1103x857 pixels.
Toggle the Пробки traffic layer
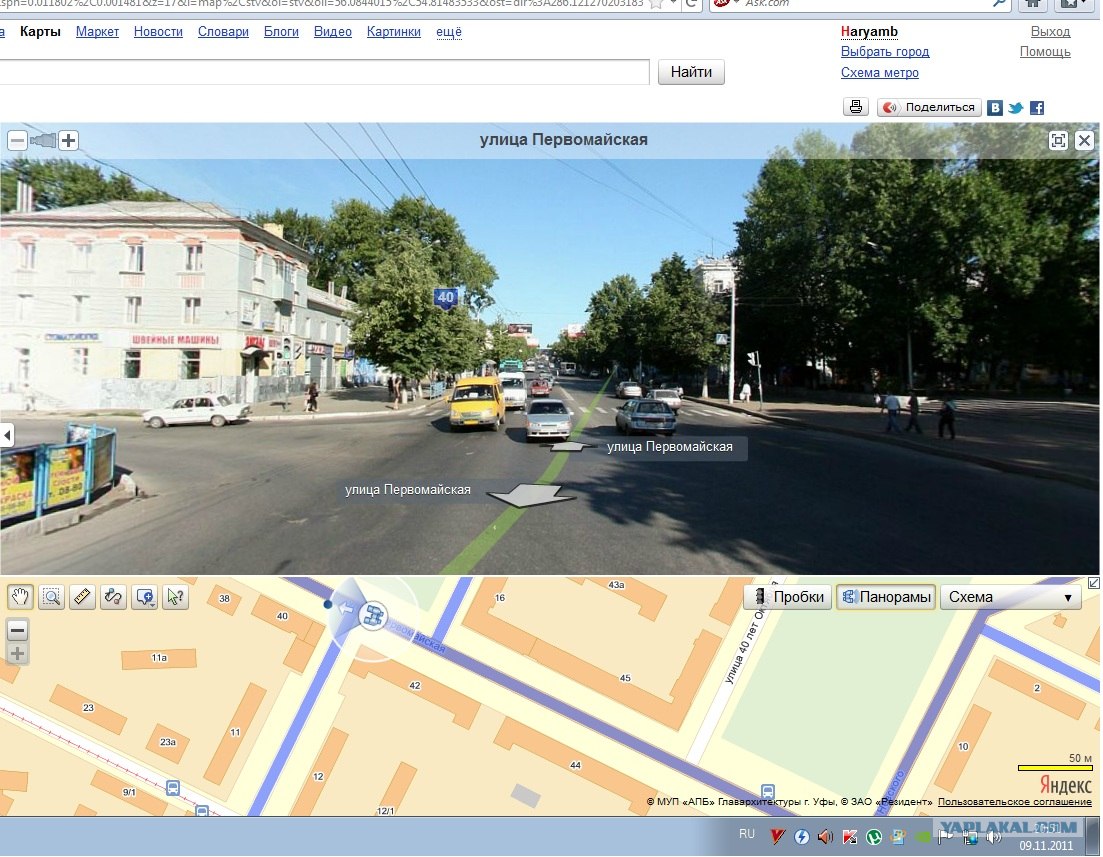(789, 597)
